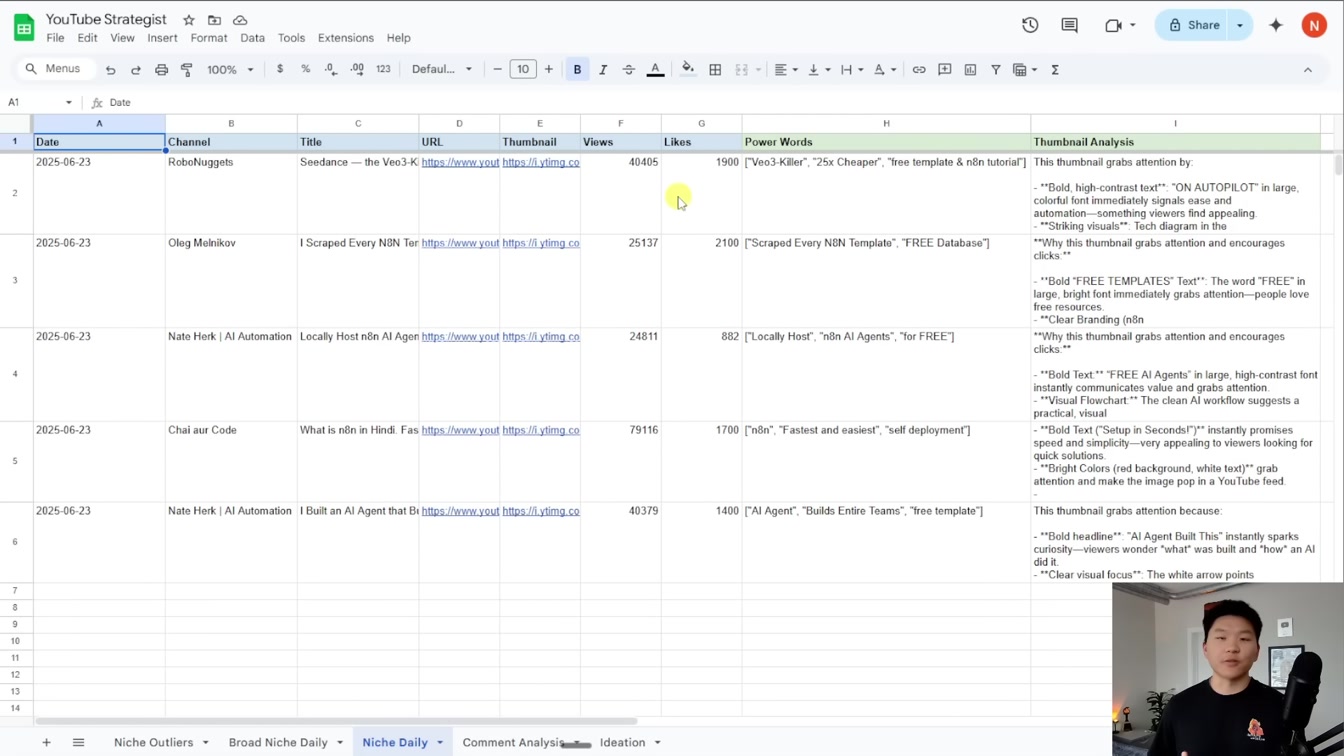The height and width of the screenshot is (756, 1344).
Task: Click the Join a call camera icon
Action: click(1114, 25)
